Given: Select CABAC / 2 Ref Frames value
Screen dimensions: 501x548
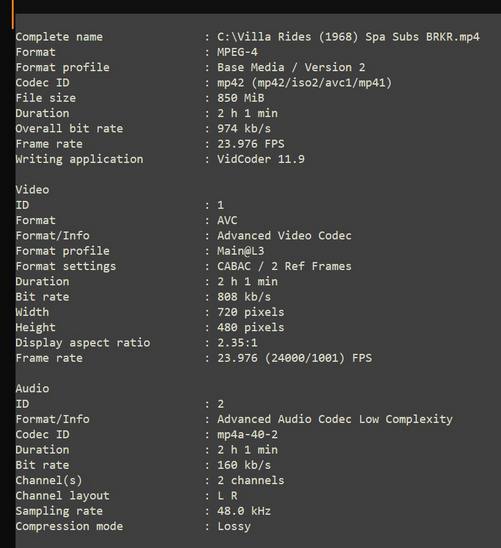Looking at the screenshot, I should click(284, 266).
